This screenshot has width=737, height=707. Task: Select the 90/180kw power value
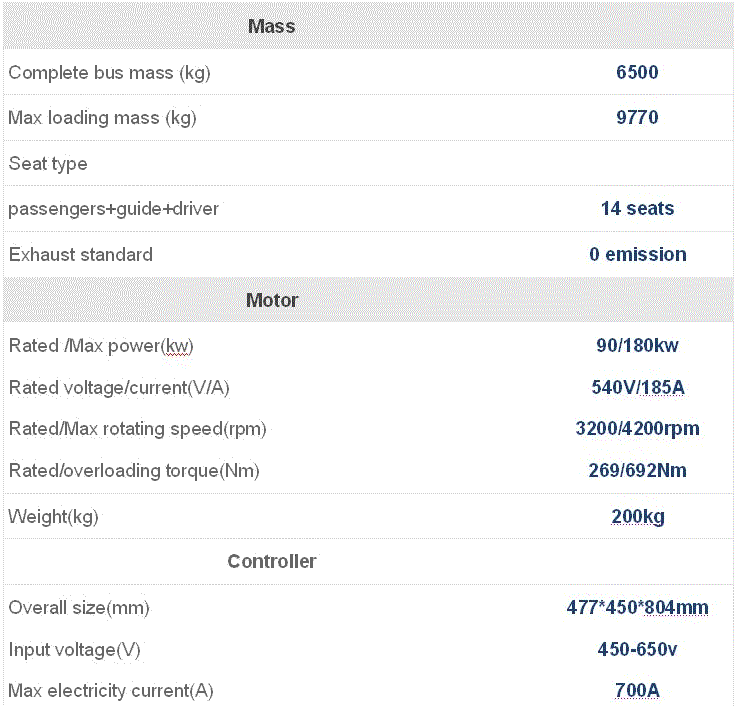pyautogui.click(x=637, y=346)
